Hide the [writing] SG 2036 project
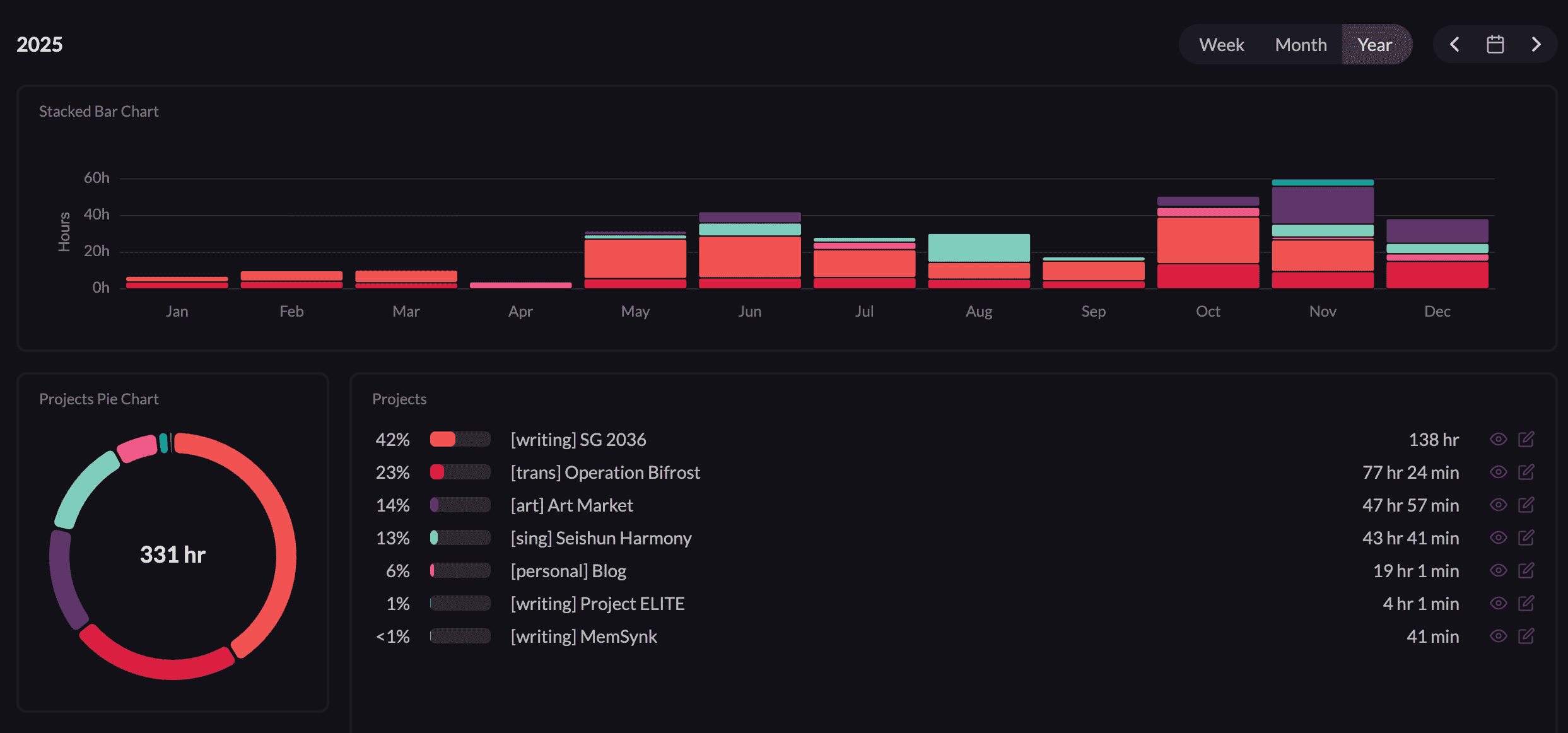 click(1499, 439)
